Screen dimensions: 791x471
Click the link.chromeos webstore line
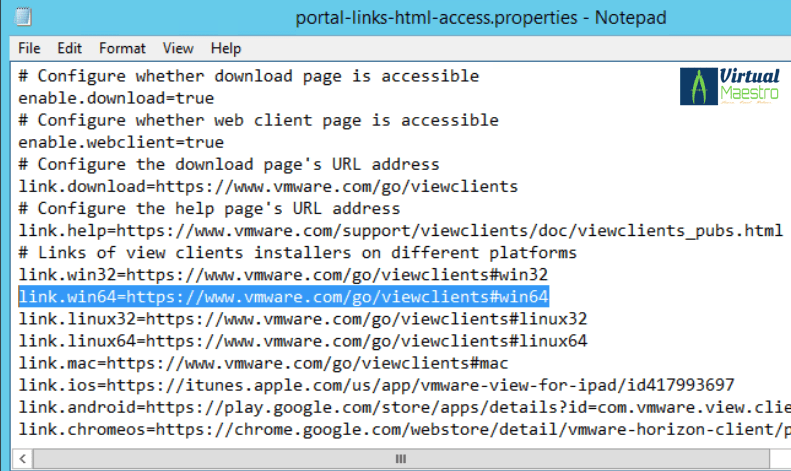(400, 429)
